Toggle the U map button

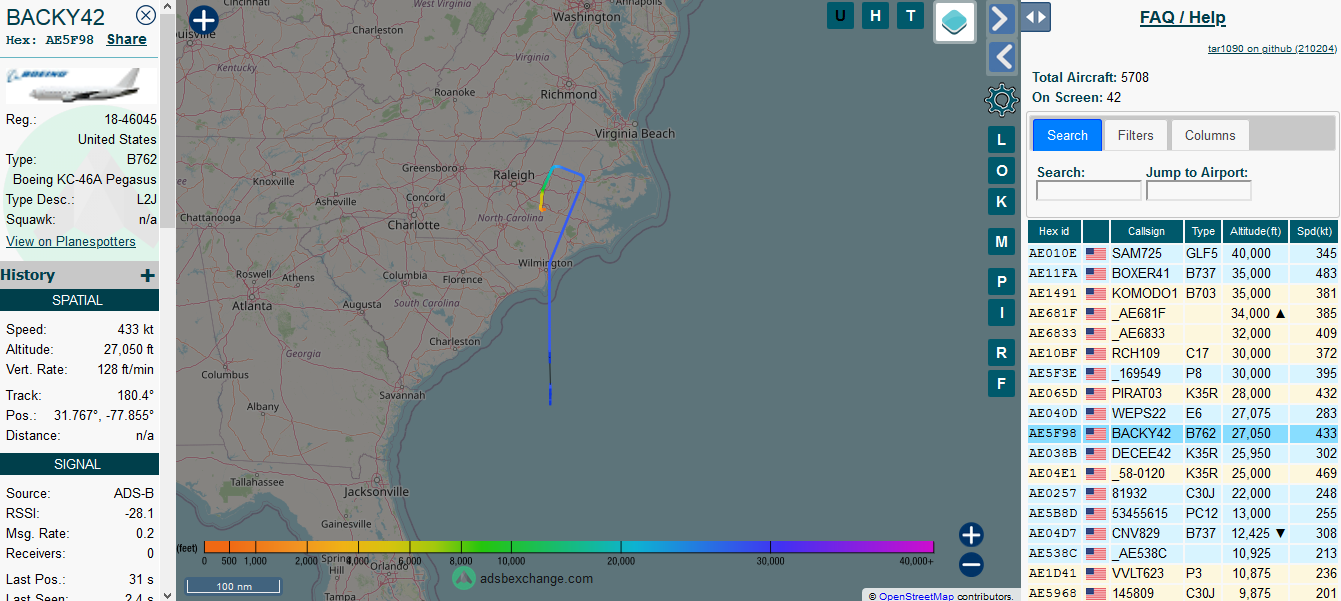click(x=840, y=15)
